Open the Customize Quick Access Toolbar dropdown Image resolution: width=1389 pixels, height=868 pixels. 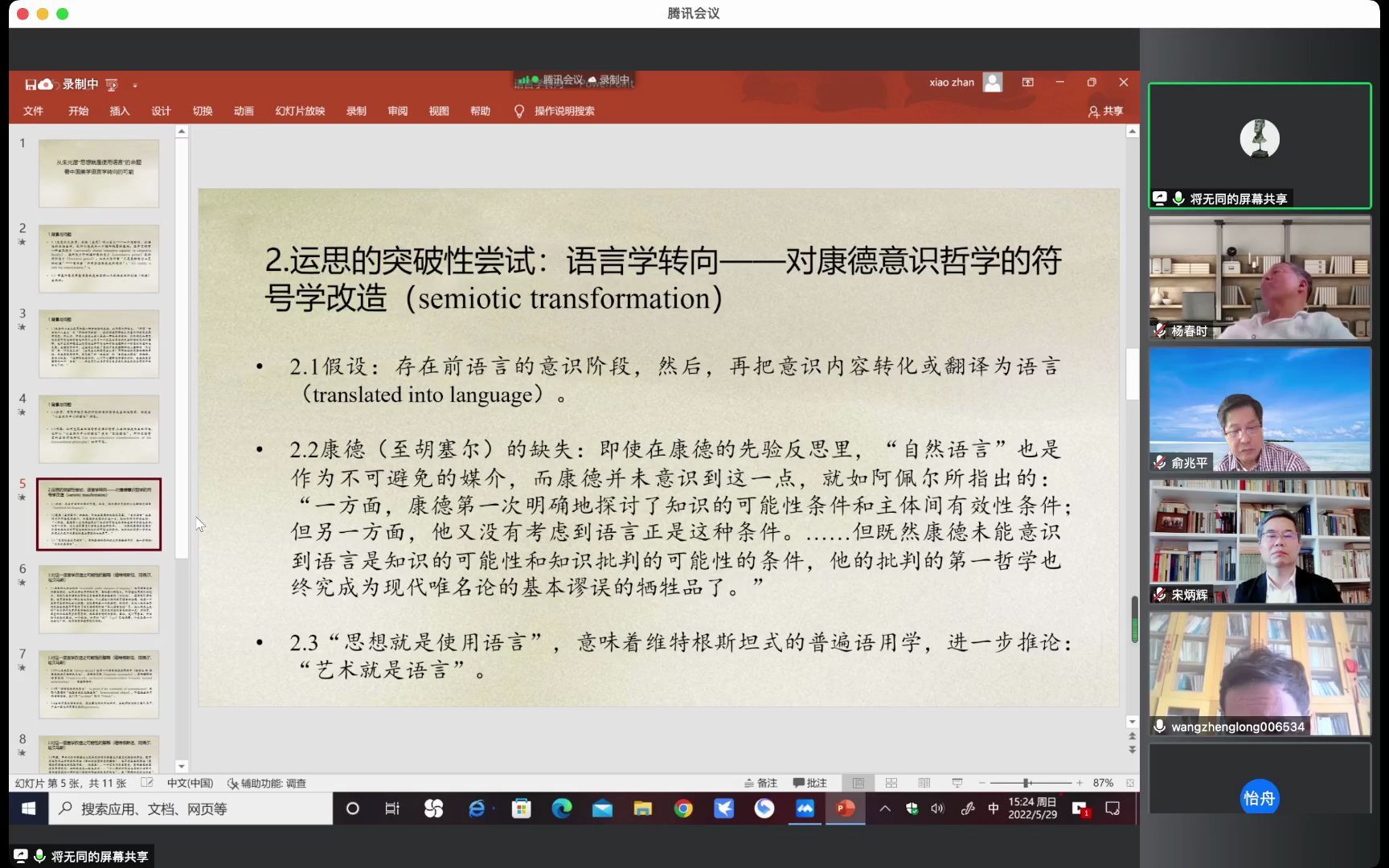click(135, 84)
